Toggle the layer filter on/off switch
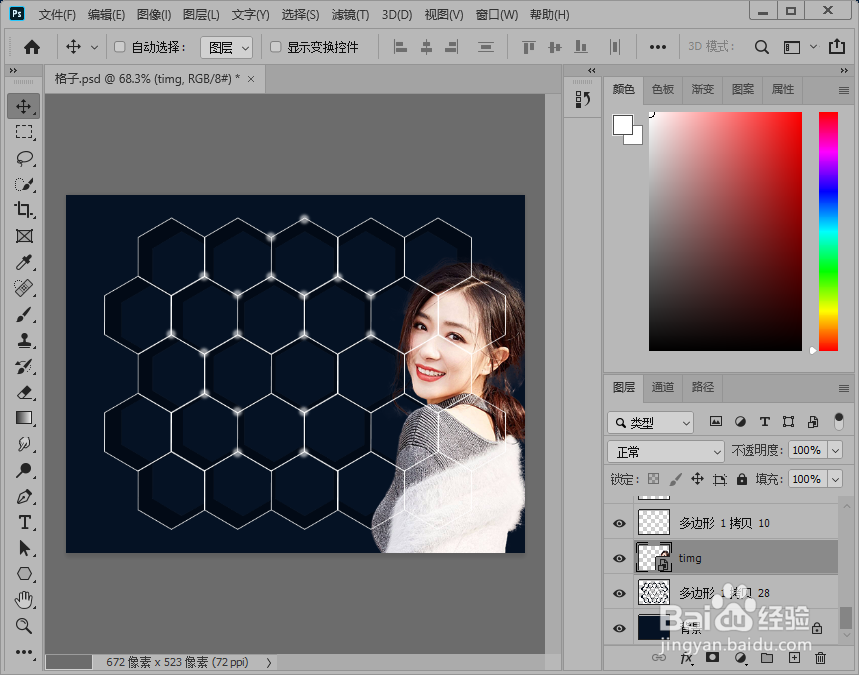 pyautogui.click(x=839, y=421)
